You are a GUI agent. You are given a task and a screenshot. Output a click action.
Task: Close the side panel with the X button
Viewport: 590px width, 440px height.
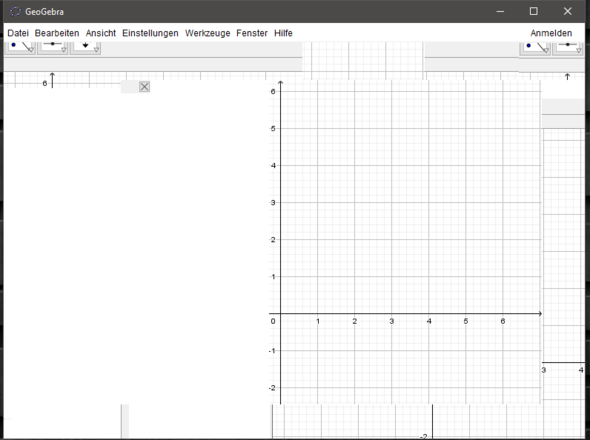pos(144,87)
